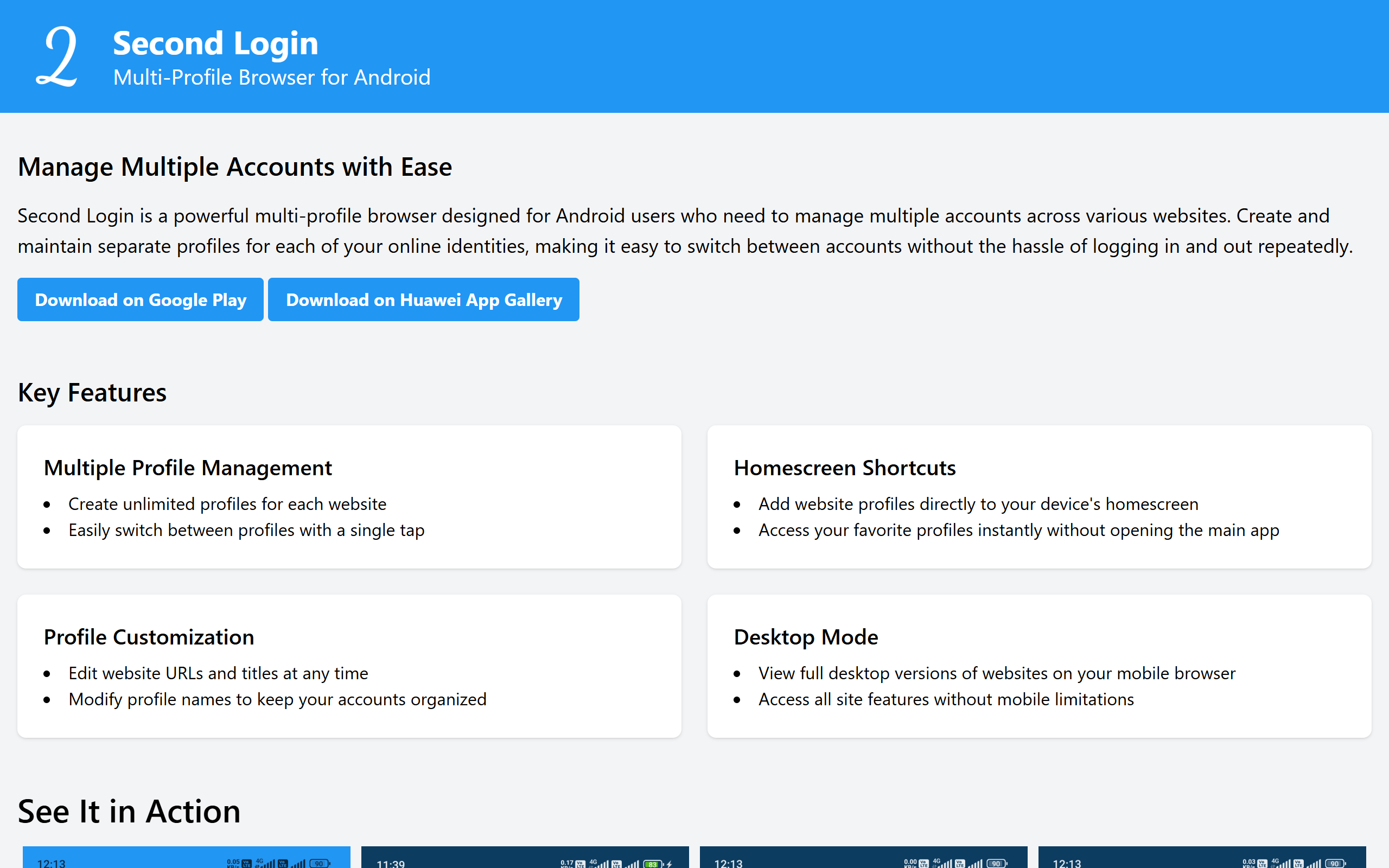Click the "Second Login" site title
Viewport: 1389px width, 868px height.
point(215,43)
